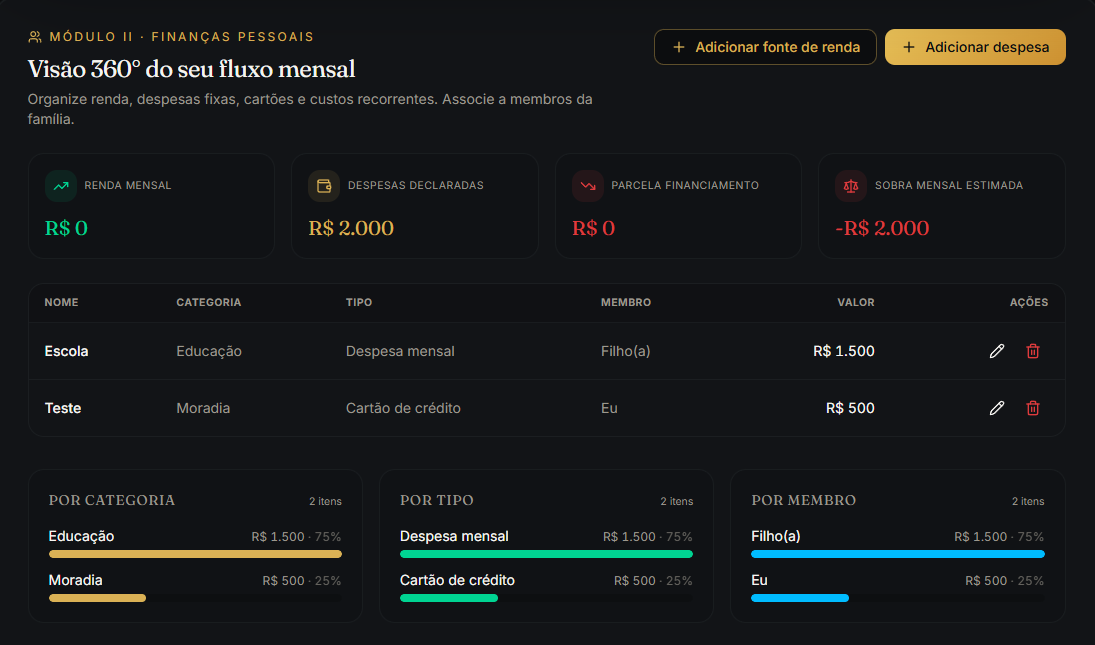Click the AÇÕES column header

click(1029, 302)
